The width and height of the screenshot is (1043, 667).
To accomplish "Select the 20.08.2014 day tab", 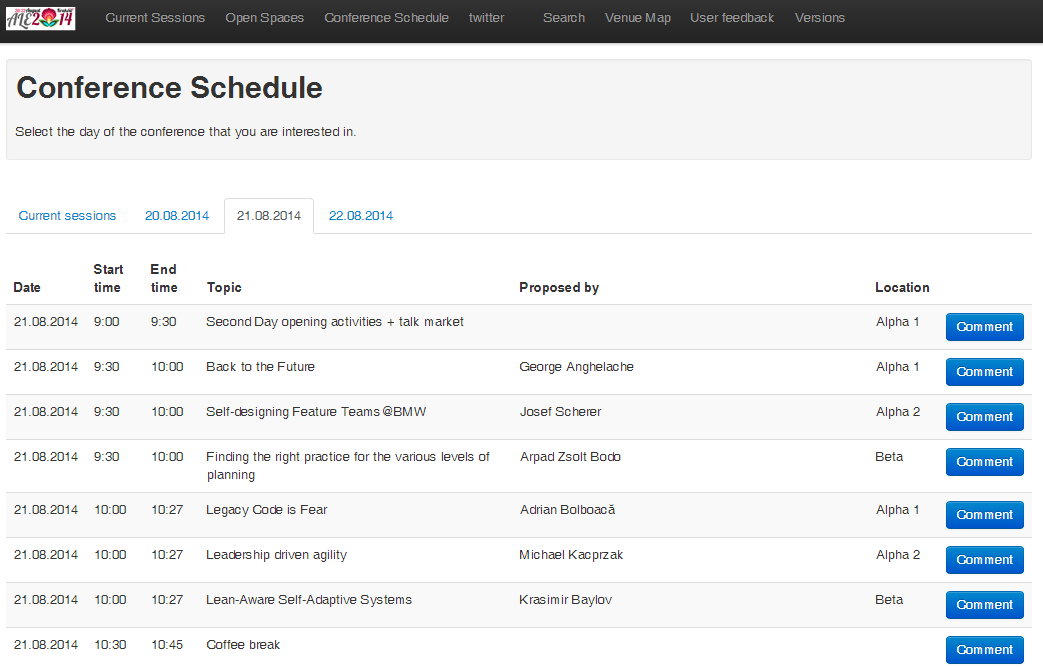I will (x=177, y=216).
